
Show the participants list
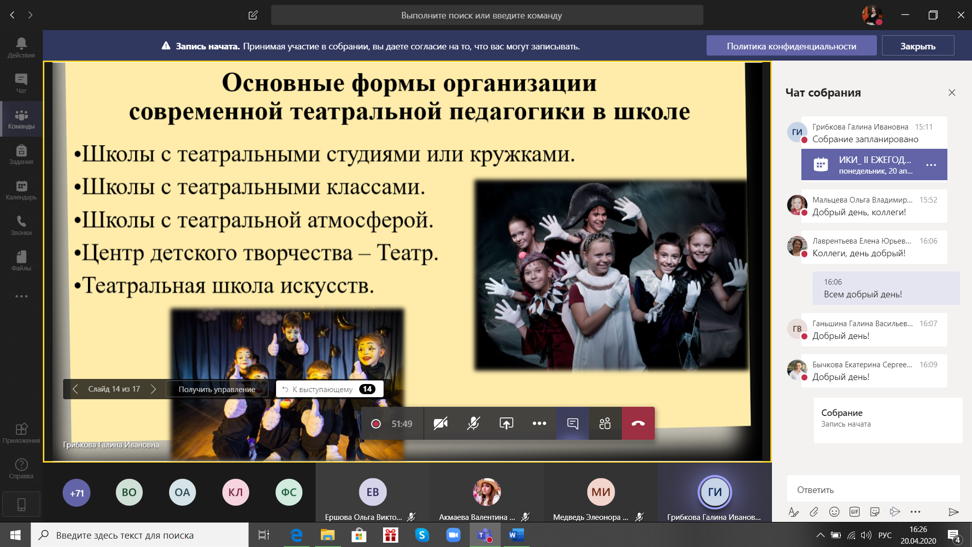pos(605,424)
